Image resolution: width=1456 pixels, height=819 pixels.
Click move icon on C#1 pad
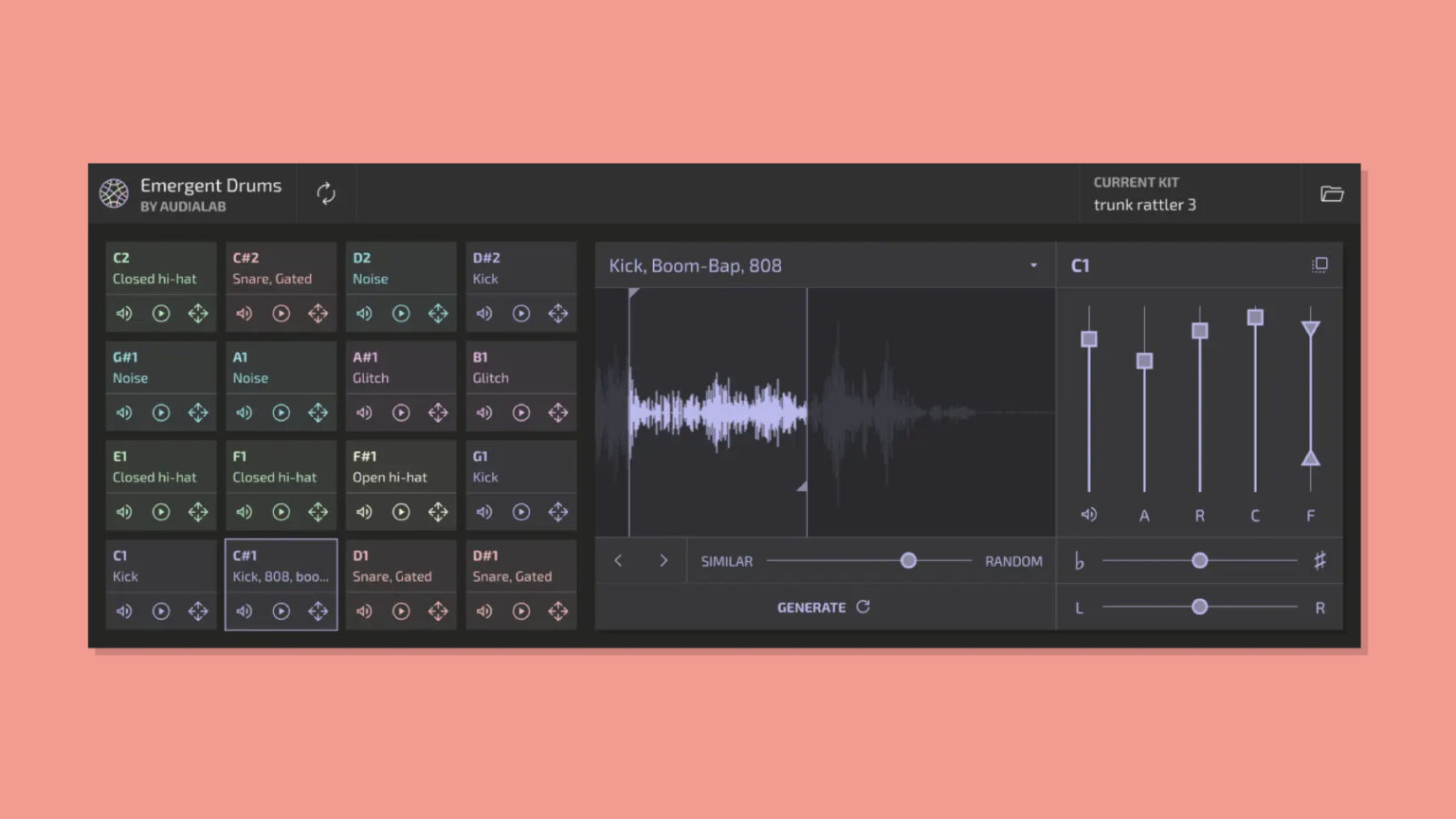tap(318, 611)
